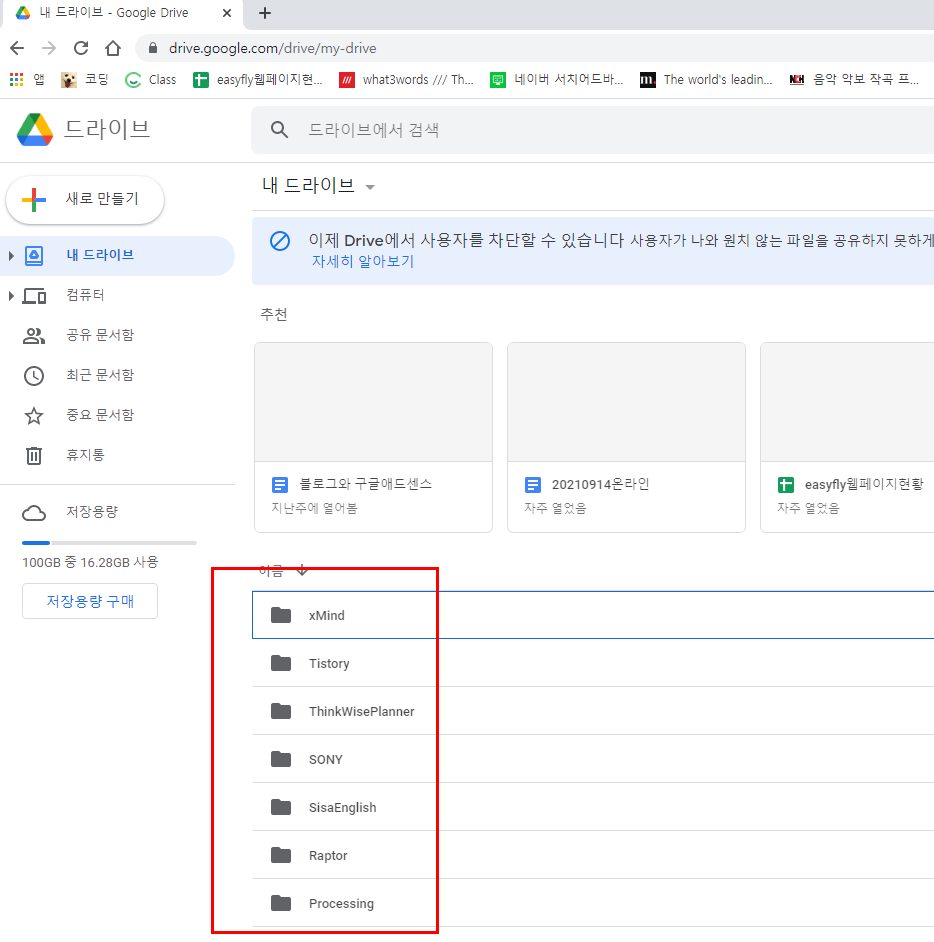
Task: Open the easyfly웹페이지현 bookmark
Action: coord(258,79)
